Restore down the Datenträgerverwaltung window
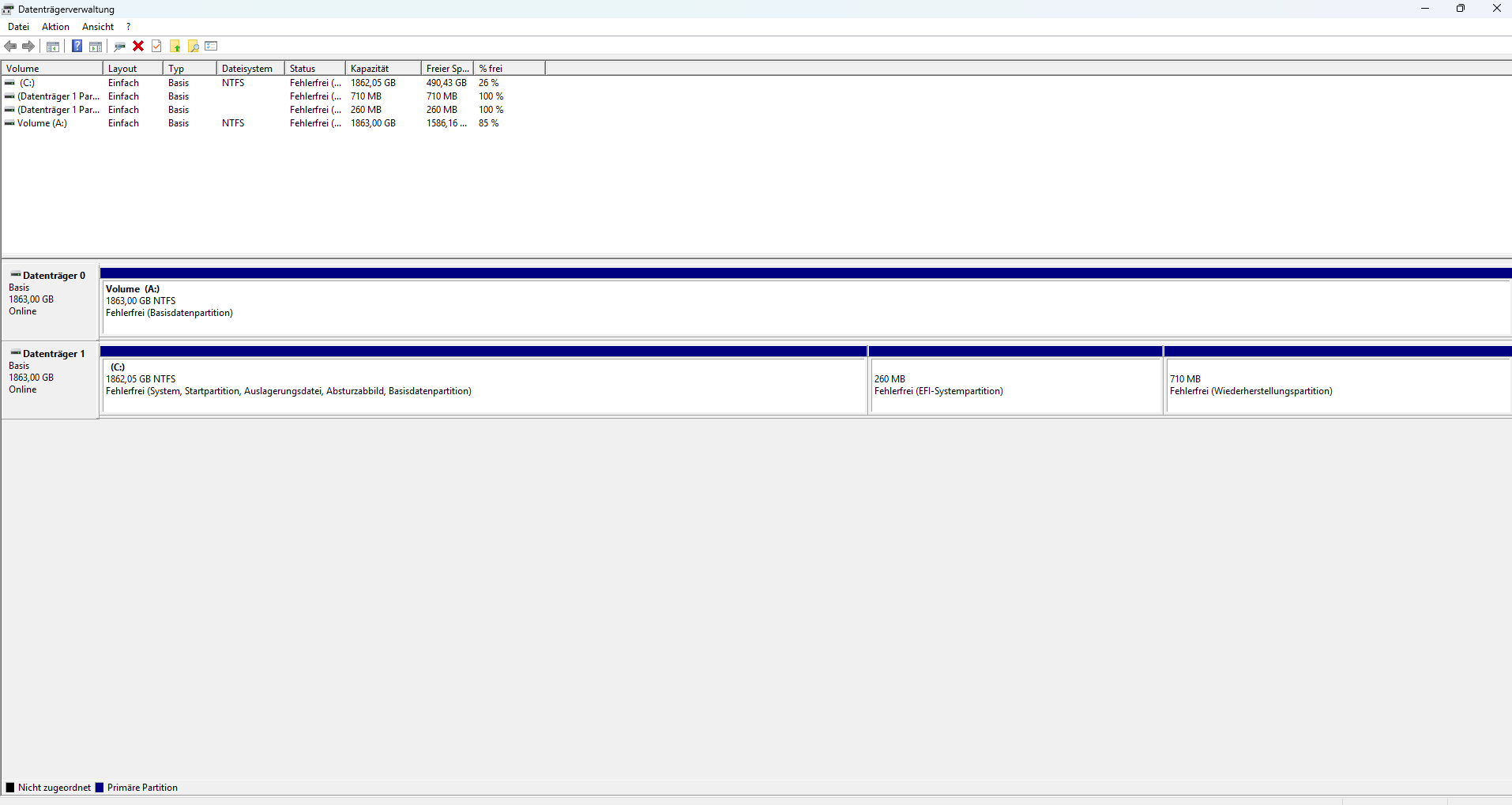The width and height of the screenshot is (1512, 805). [1461, 9]
